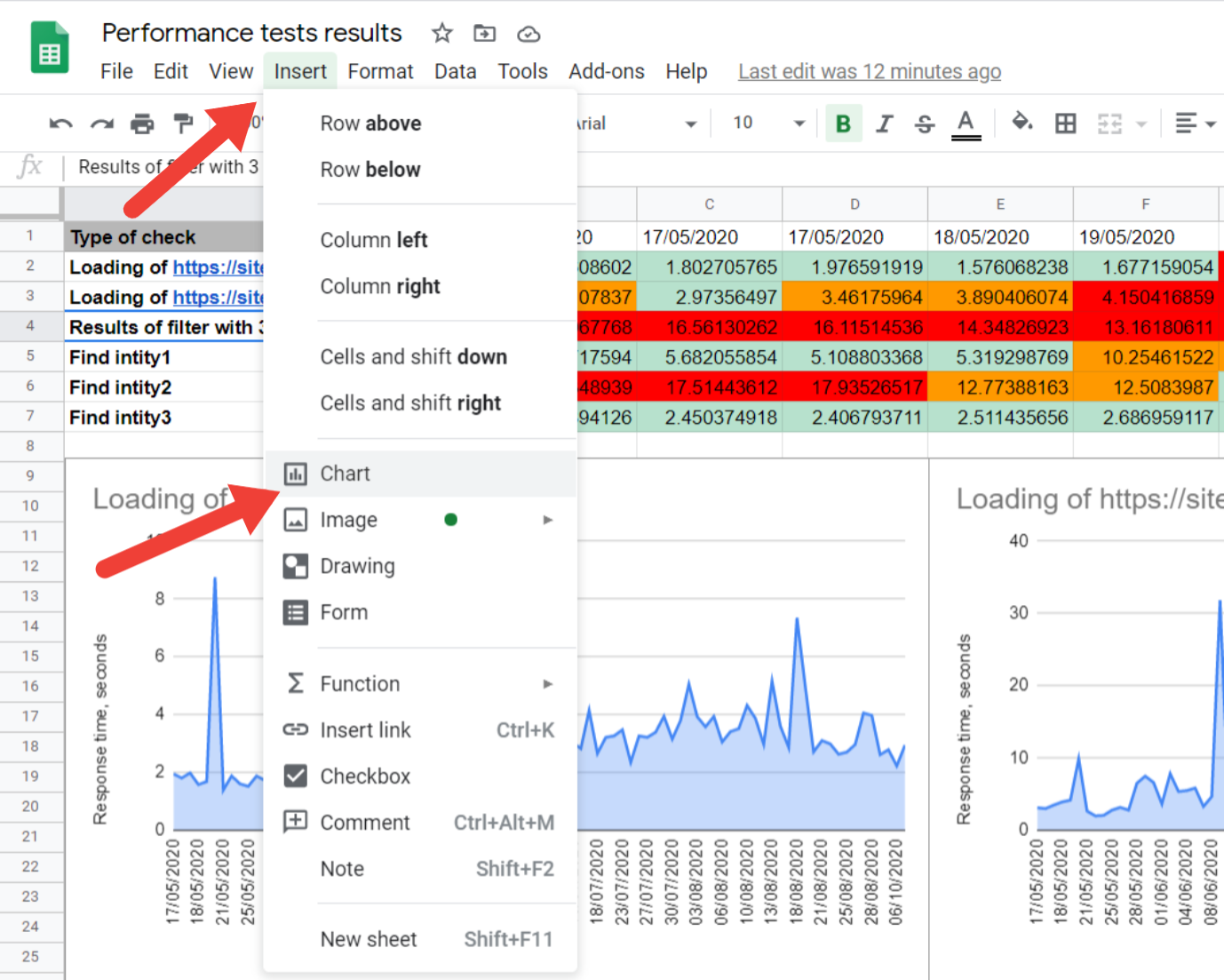Open the Borders icon

1066,123
